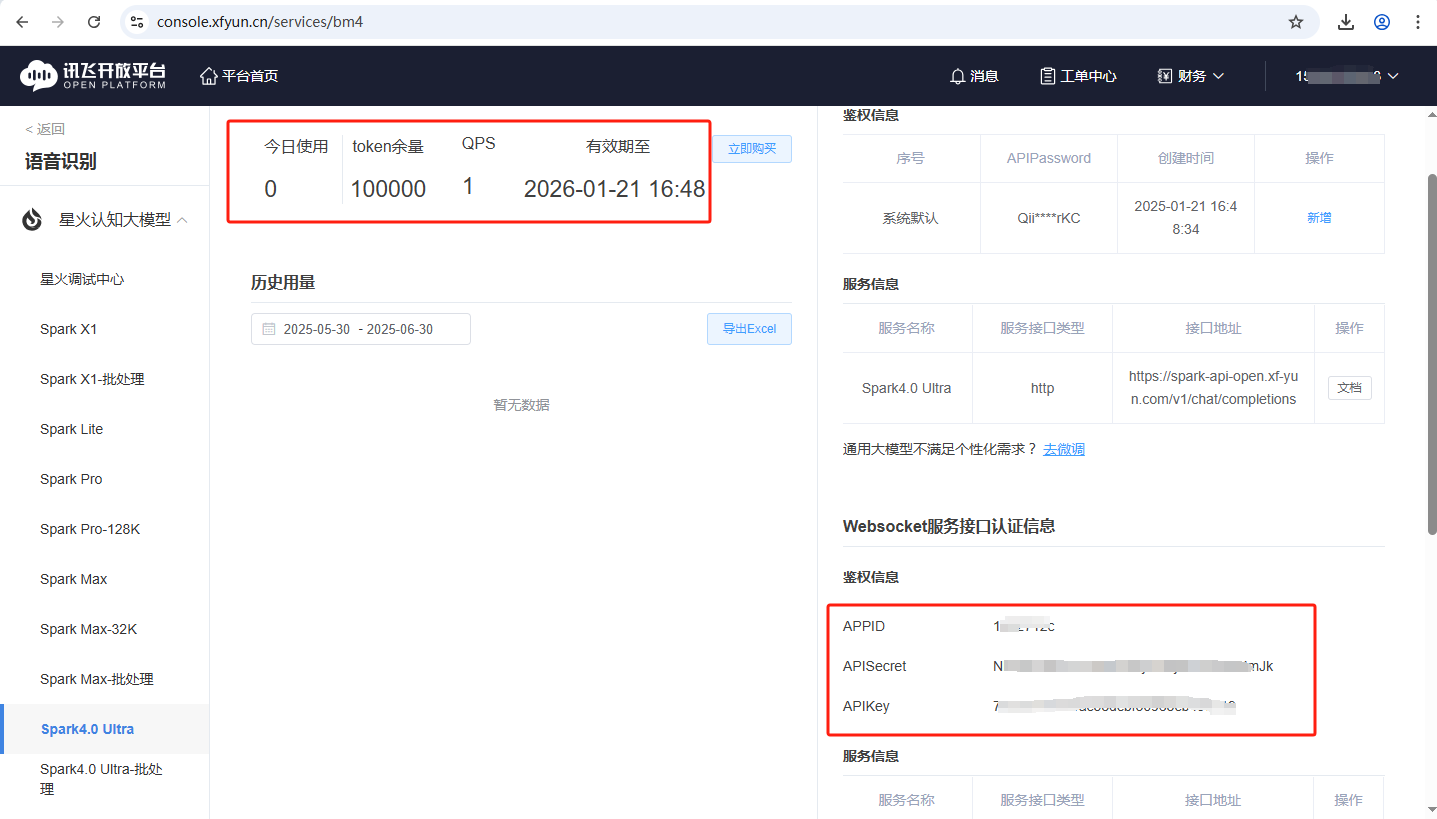Click the 导出Excel button
Image resolution: width=1437 pixels, height=819 pixels.
749,329
